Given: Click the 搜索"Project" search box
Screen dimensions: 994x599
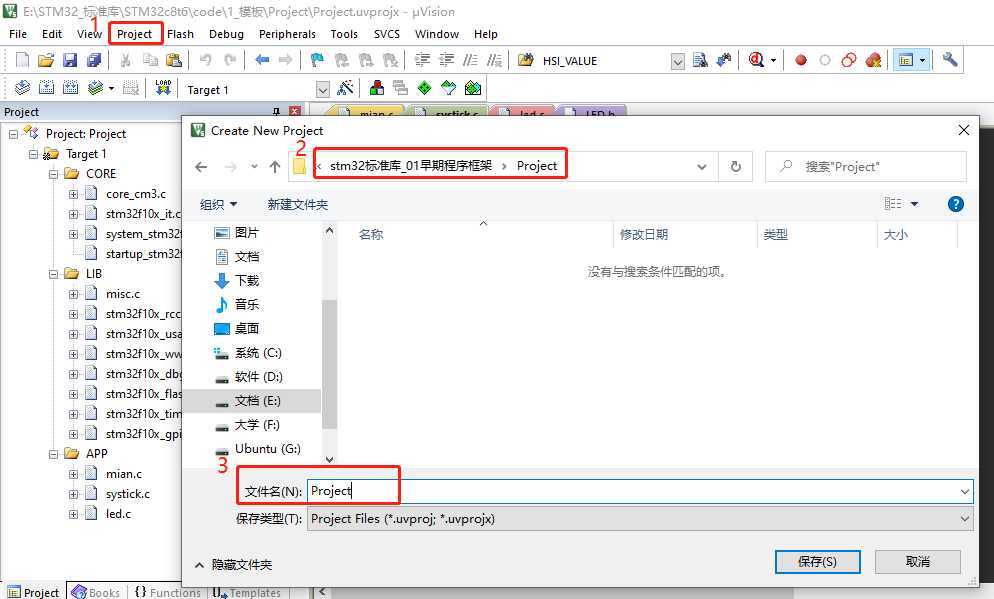Looking at the screenshot, I should 866,167.
